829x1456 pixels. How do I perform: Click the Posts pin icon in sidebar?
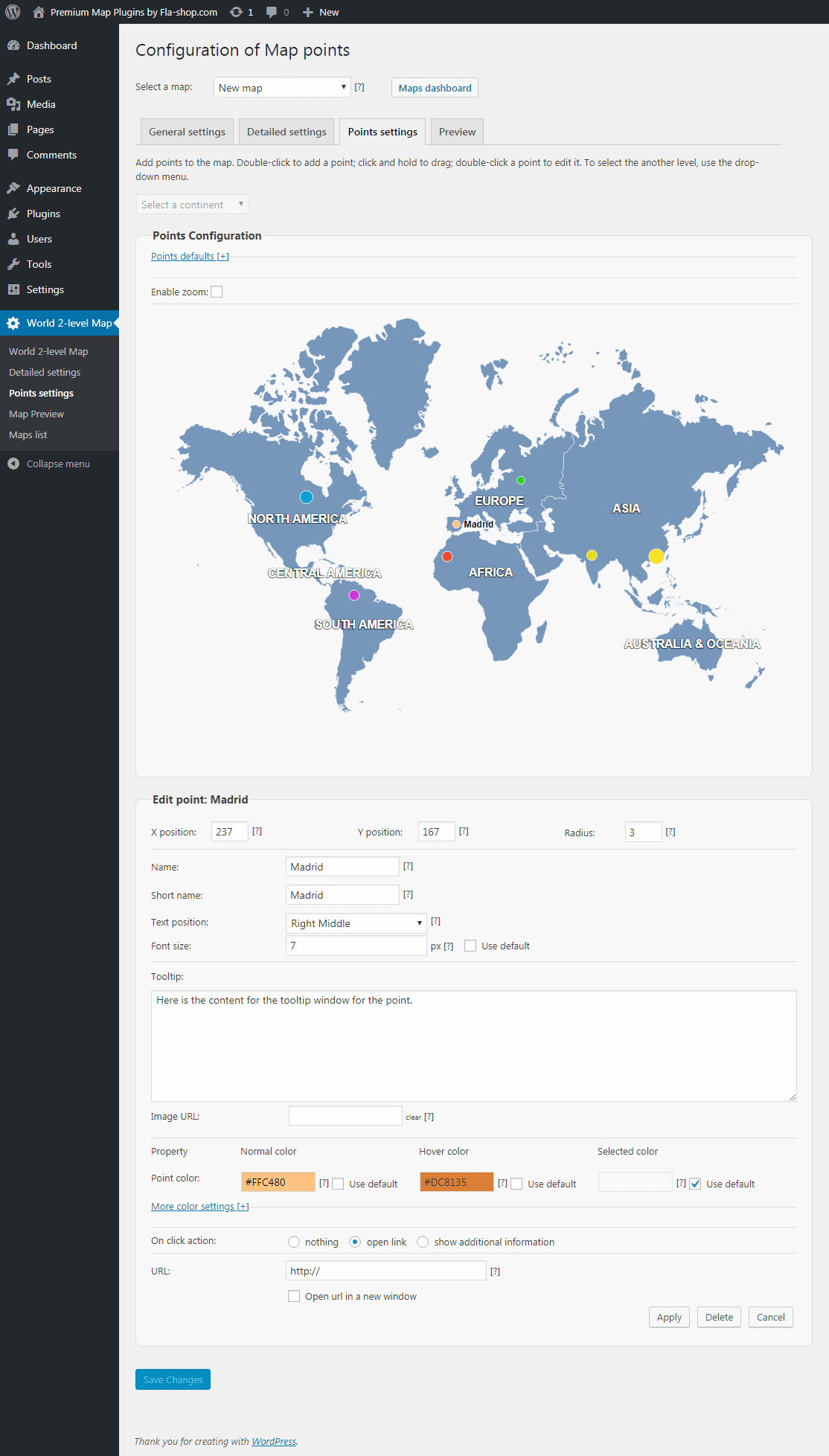click(x=13, y=79)
